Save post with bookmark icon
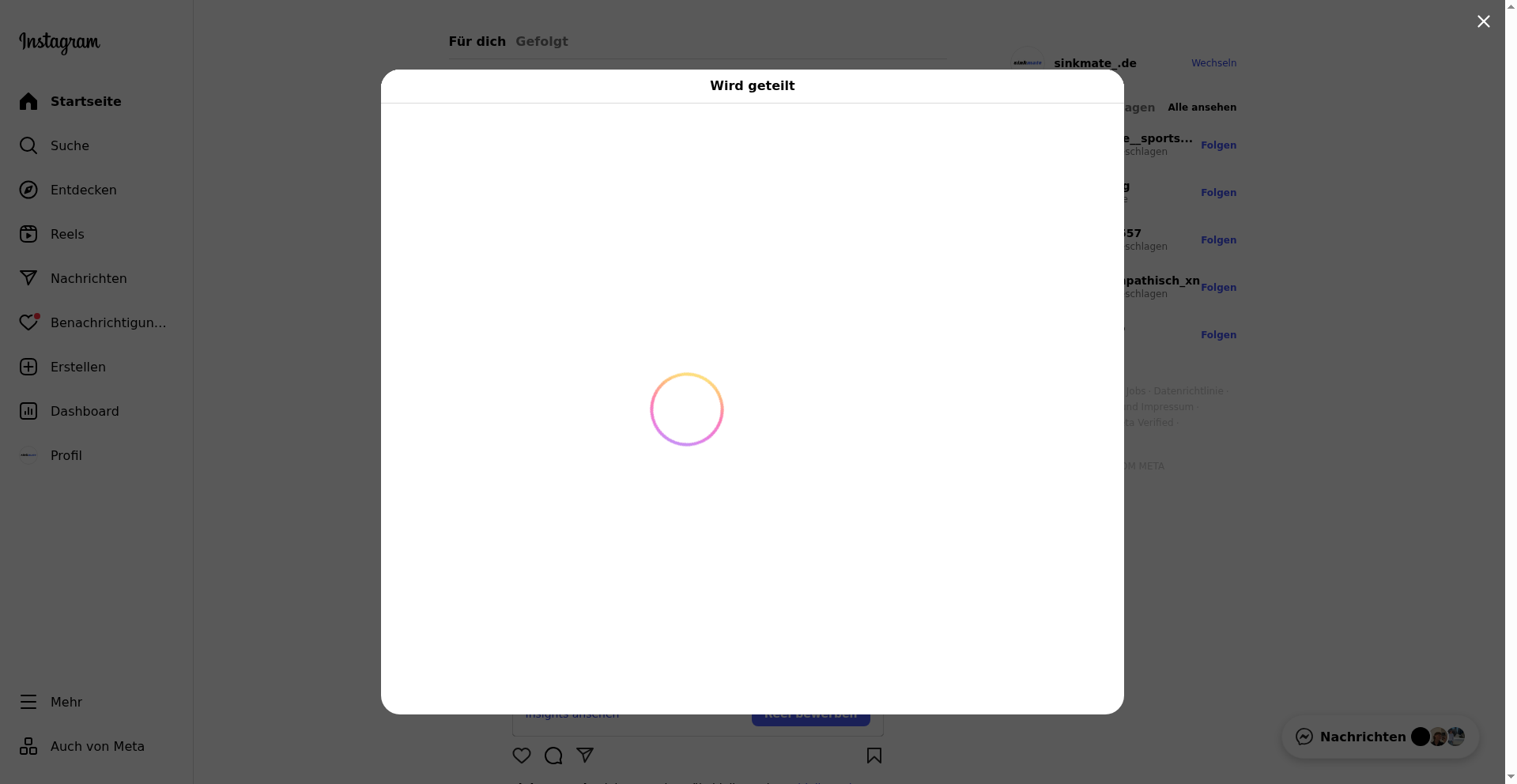 [x=874, y=756]
